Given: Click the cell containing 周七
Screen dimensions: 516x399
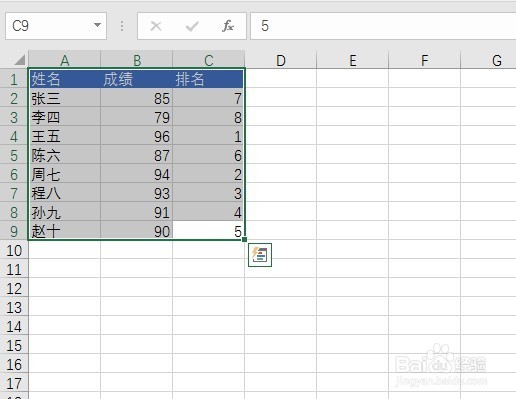Looking at the screenshot, I should point(65,174).
